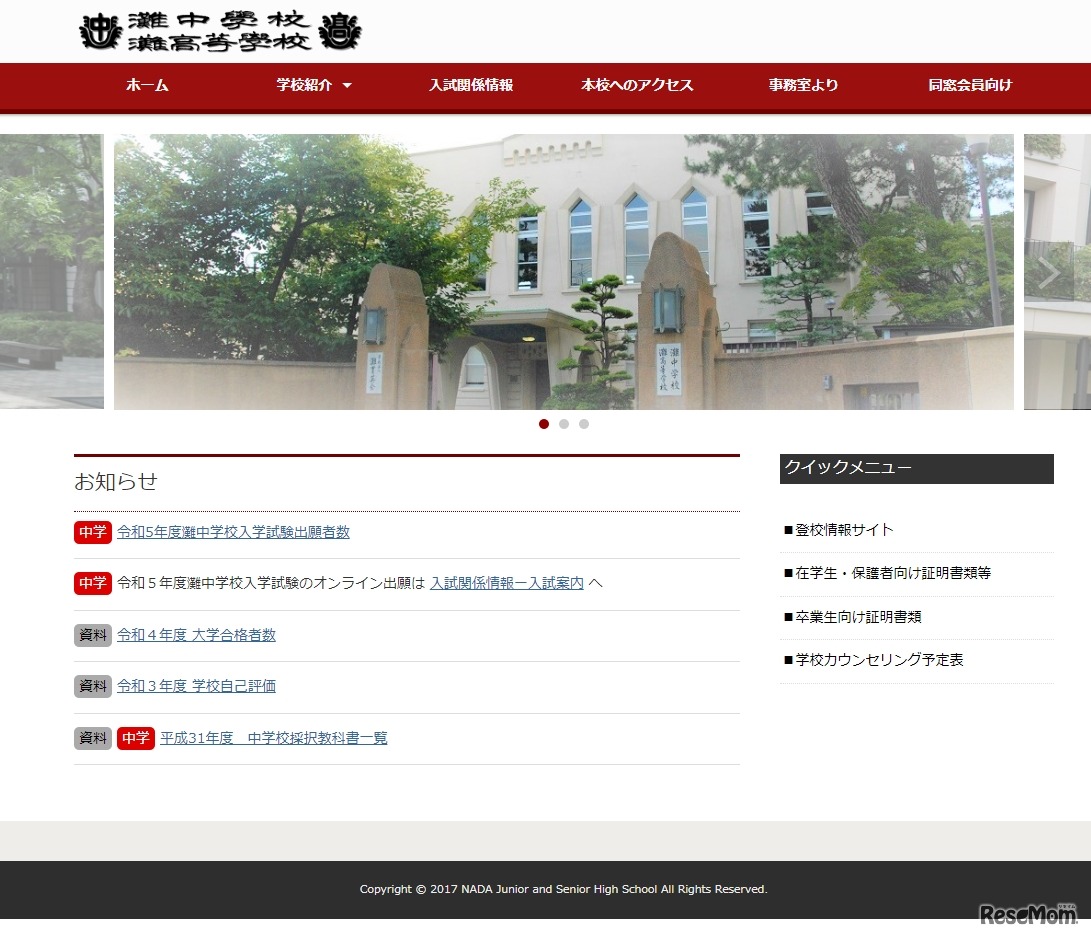Click the copyright text in footer
This screenshot has height=938, width=1091.
564,889
